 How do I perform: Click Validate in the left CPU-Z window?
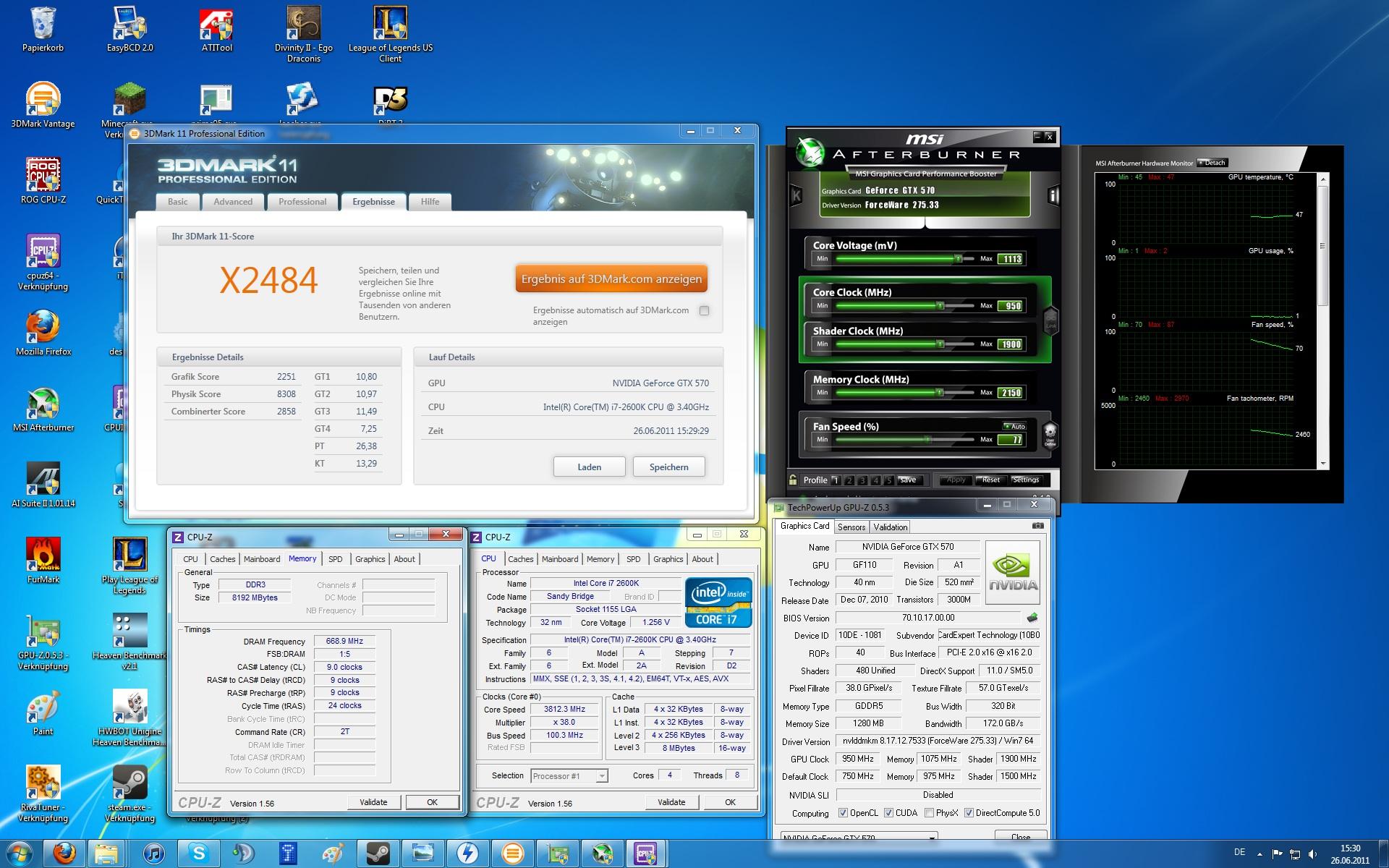pyautogui.click(x=373, y=801)
